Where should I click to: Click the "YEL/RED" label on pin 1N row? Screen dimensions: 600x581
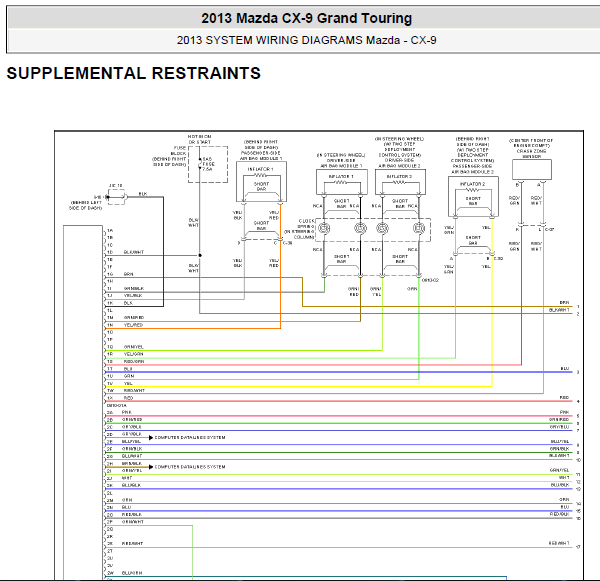133,325
